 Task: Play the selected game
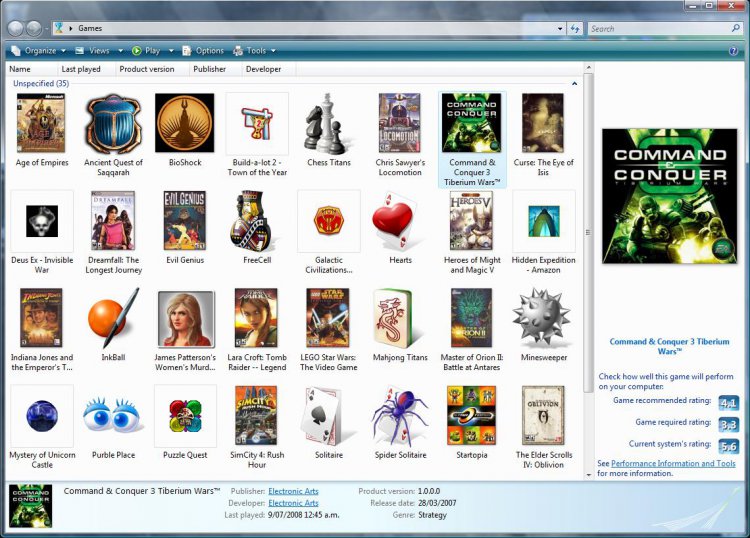147,51
